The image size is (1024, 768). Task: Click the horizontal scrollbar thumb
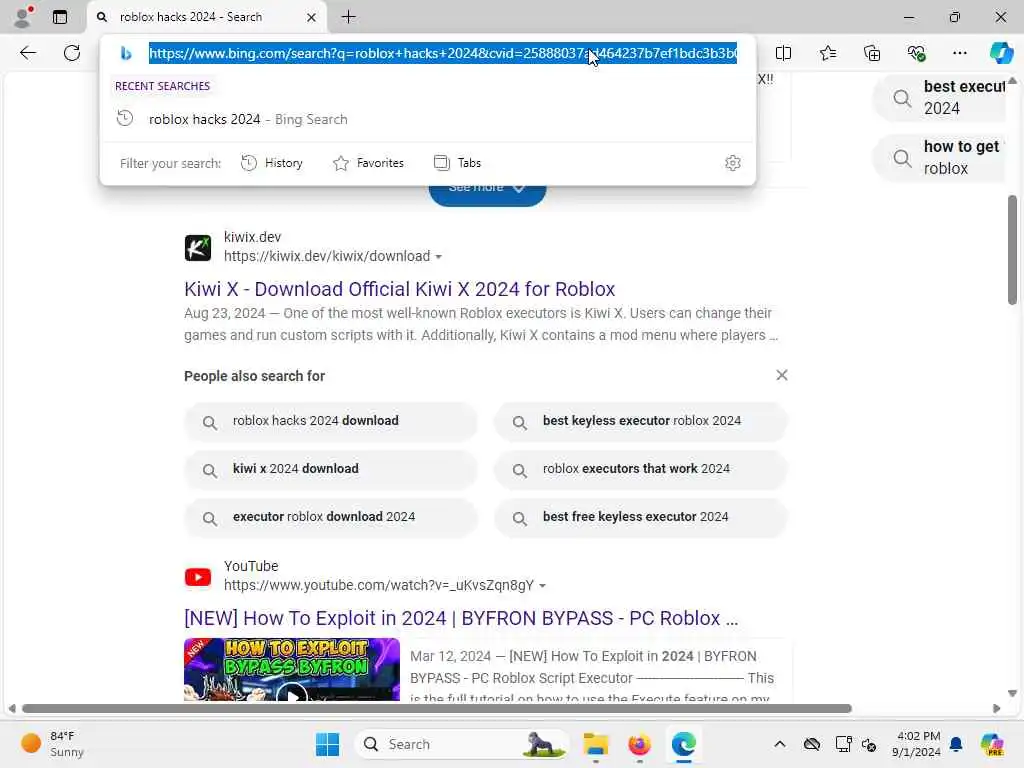click(436, 709)
